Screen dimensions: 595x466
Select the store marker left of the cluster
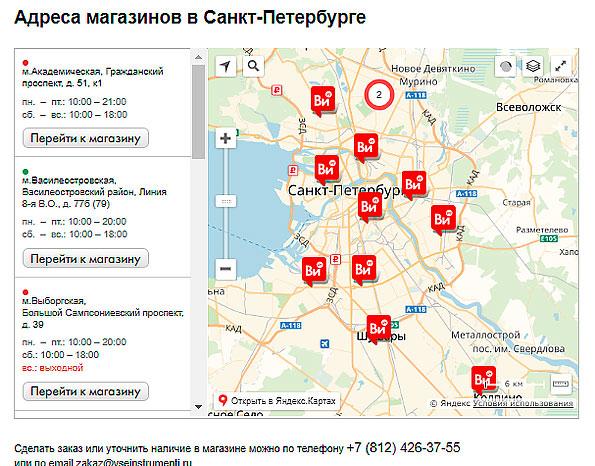[323, 101]
